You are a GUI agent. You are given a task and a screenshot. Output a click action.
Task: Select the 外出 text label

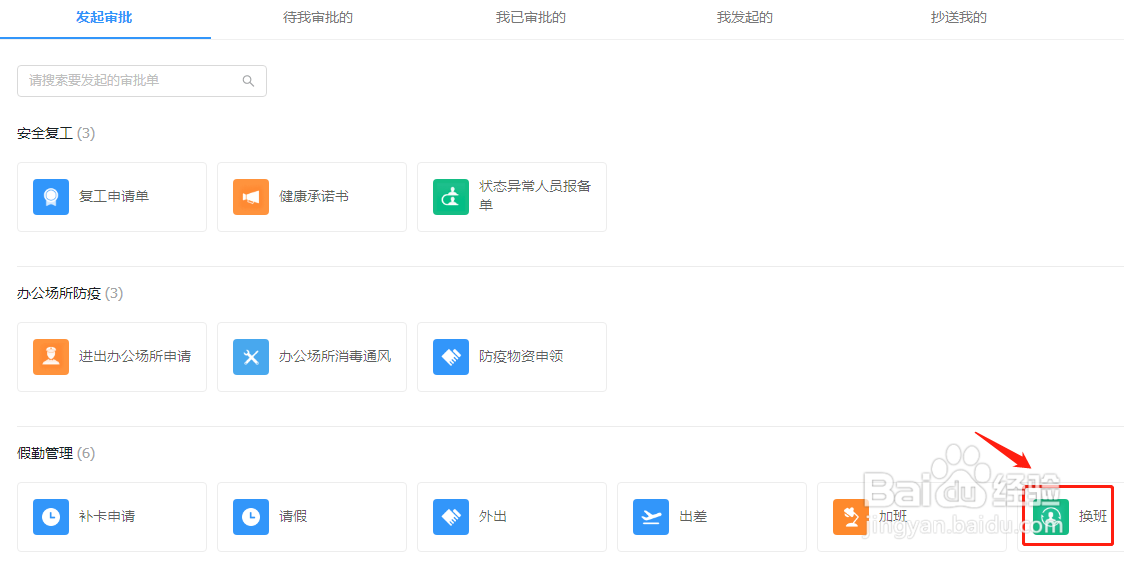(x=493, y=516)
